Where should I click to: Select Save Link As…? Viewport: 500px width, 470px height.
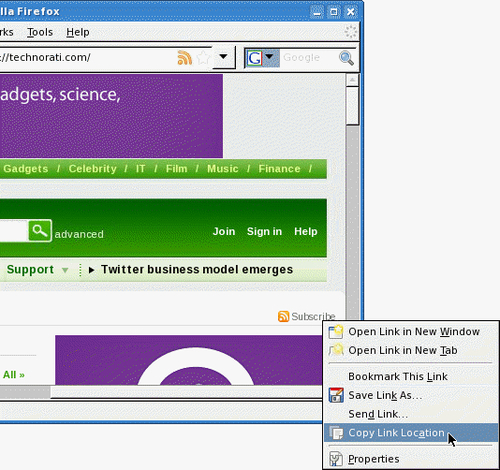pos(411,395)
